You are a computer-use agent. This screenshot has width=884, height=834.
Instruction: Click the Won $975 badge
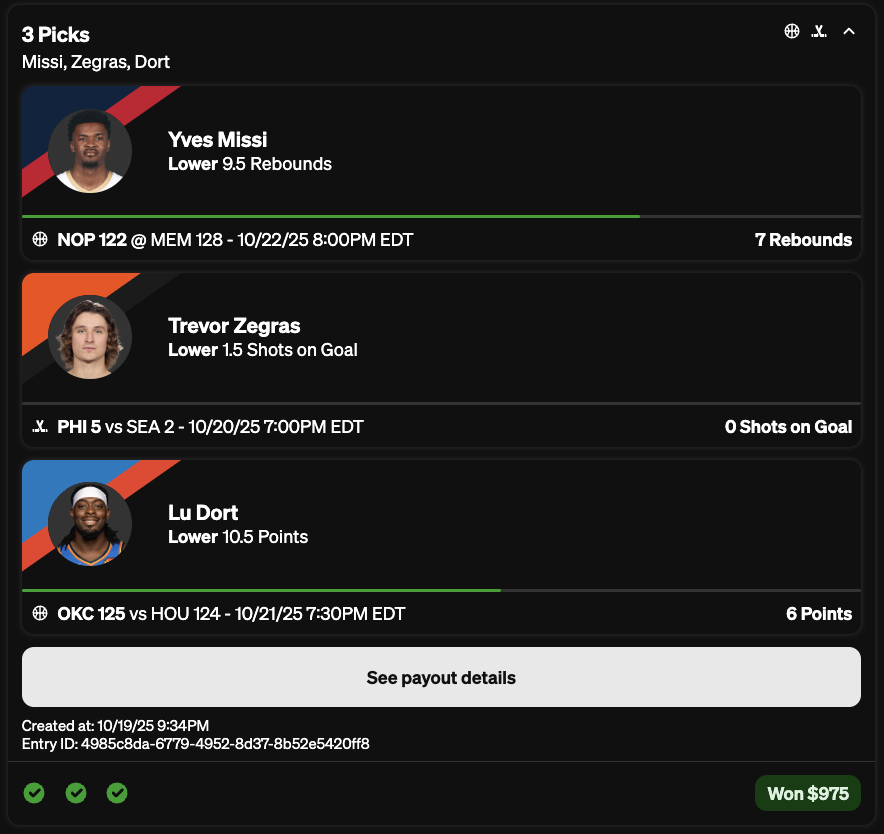(807, 794)
